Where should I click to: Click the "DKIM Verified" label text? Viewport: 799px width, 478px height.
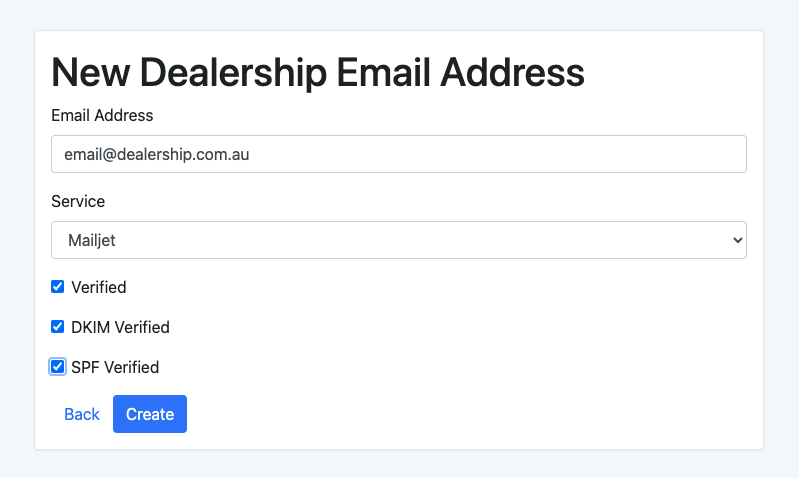pyautogui.click(x=120, y=327)
